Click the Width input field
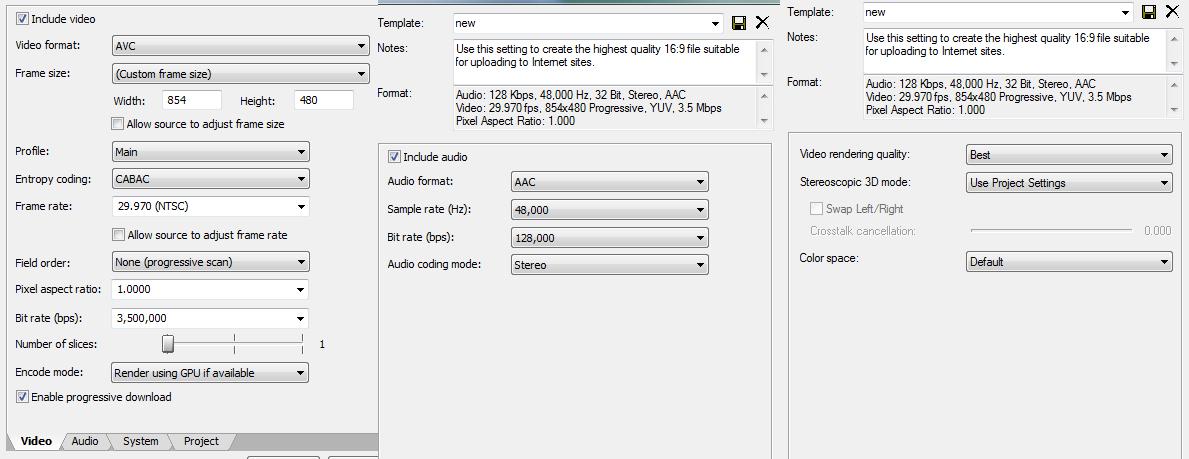Viewport: 1189px width, 459px height. [x=191, y=100]
